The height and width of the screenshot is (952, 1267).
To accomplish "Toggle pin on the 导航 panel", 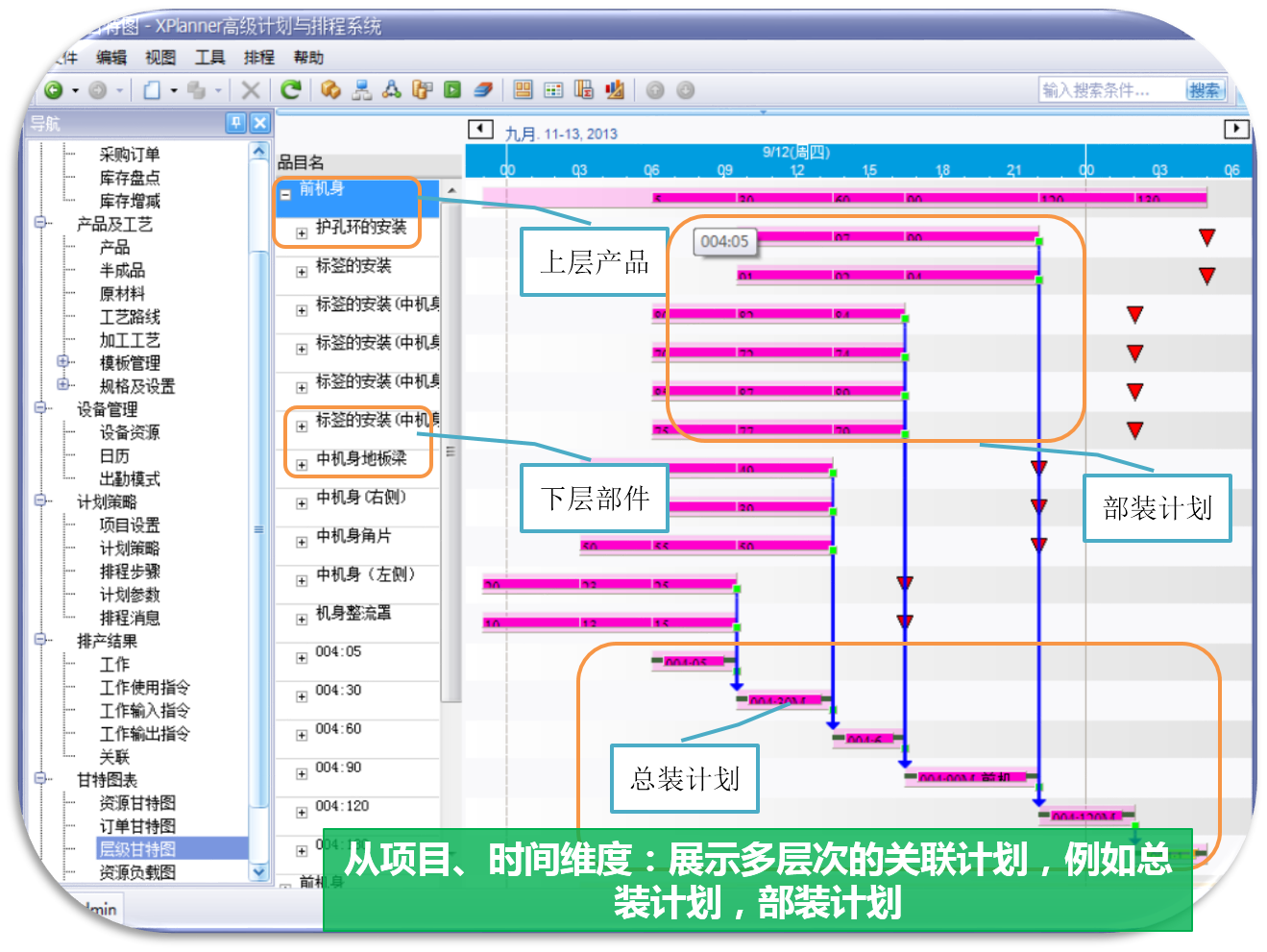I will pos(236,123).
